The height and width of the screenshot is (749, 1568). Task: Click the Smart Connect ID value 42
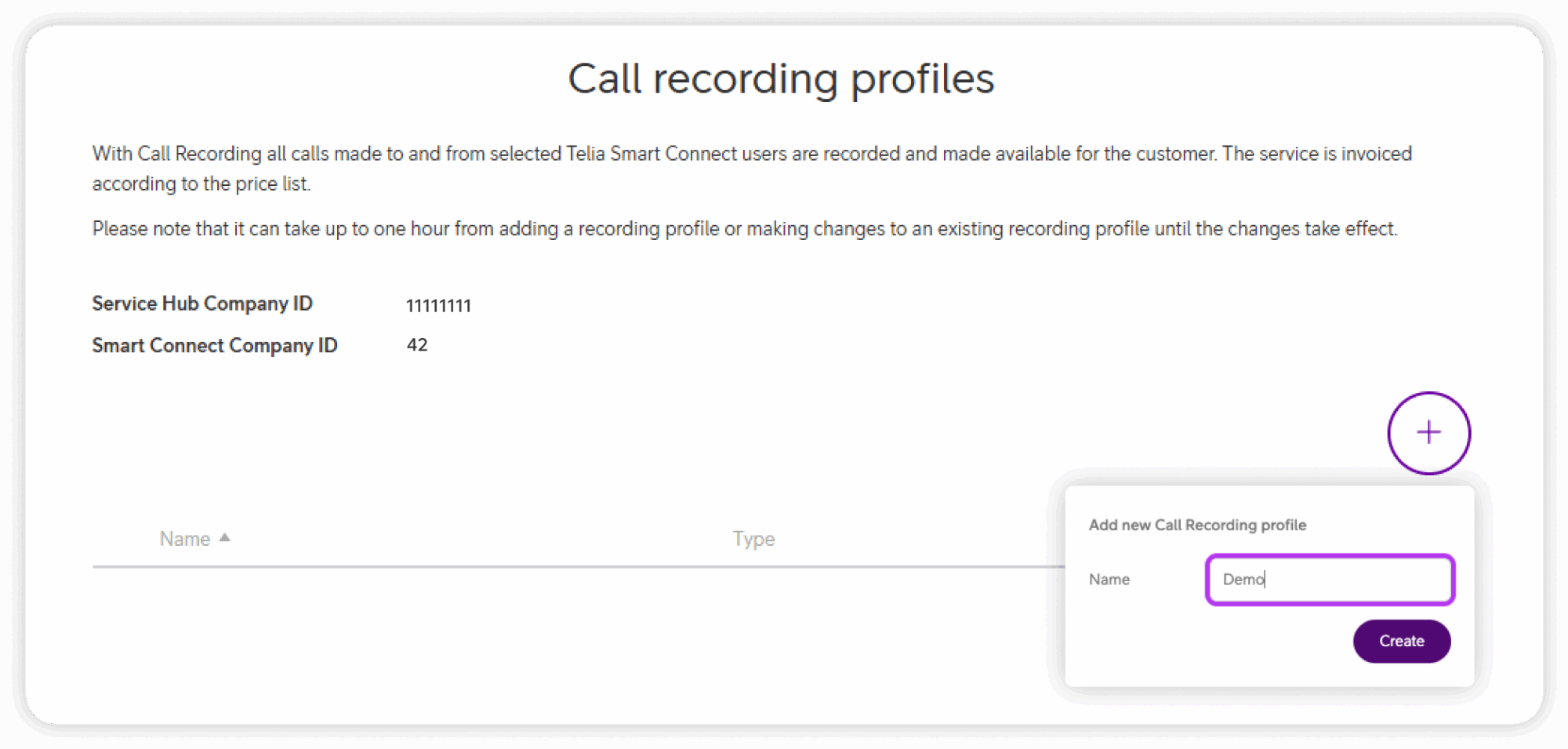[417, 345]
